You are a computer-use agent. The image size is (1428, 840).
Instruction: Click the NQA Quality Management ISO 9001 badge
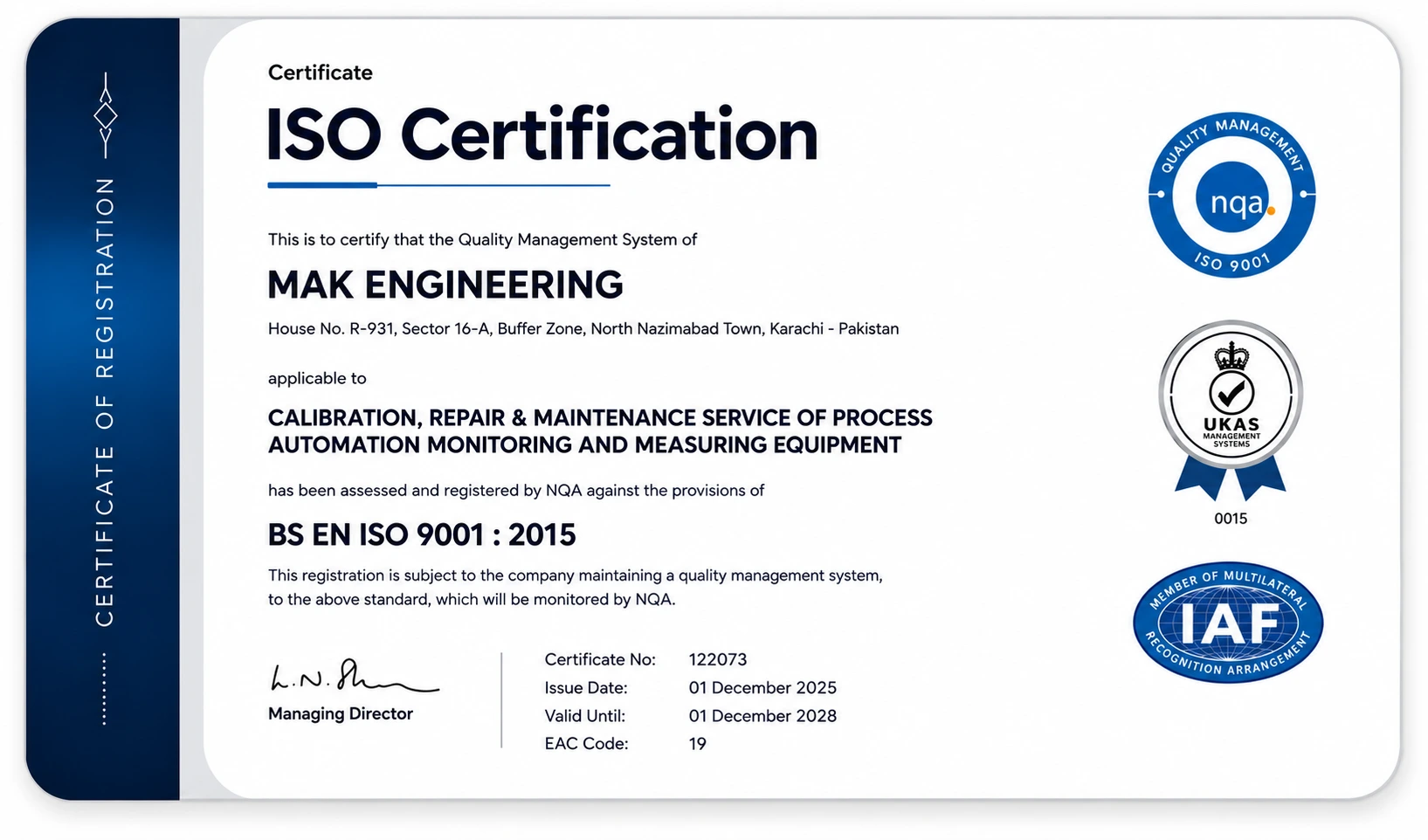(1231, 196)
